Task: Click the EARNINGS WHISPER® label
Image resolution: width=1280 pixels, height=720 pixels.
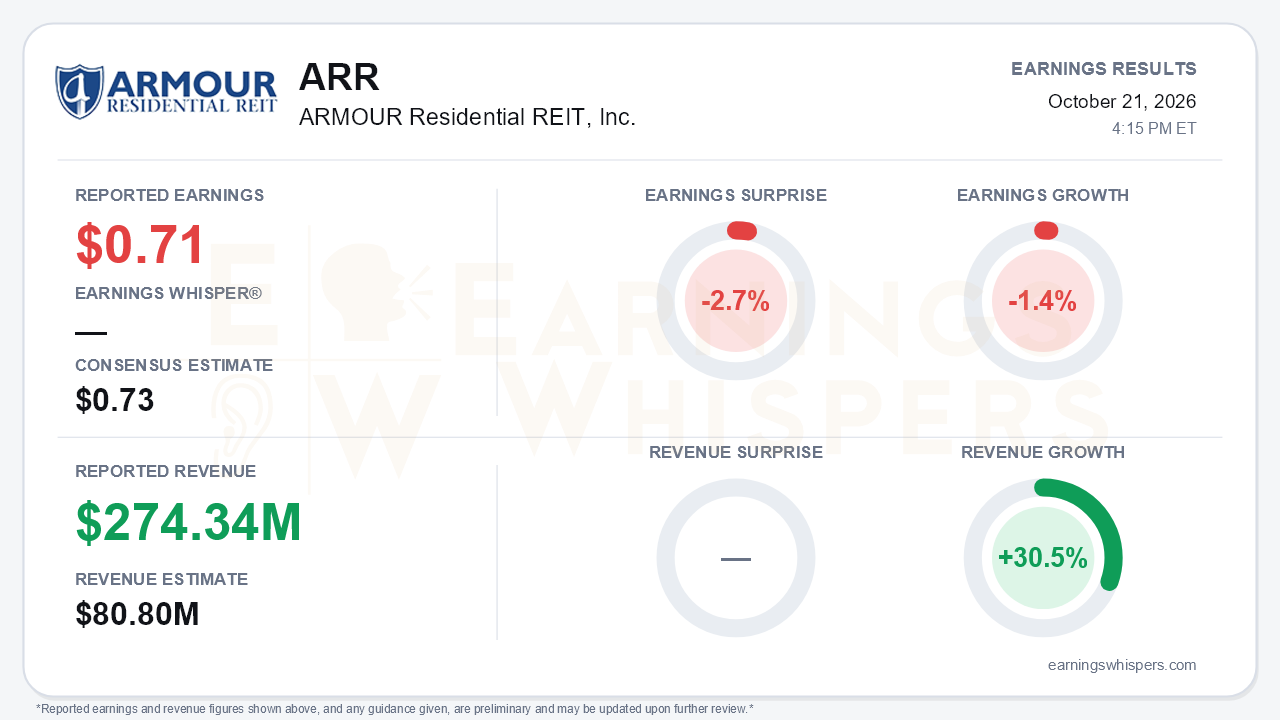Action: click(x=168, y=293)
